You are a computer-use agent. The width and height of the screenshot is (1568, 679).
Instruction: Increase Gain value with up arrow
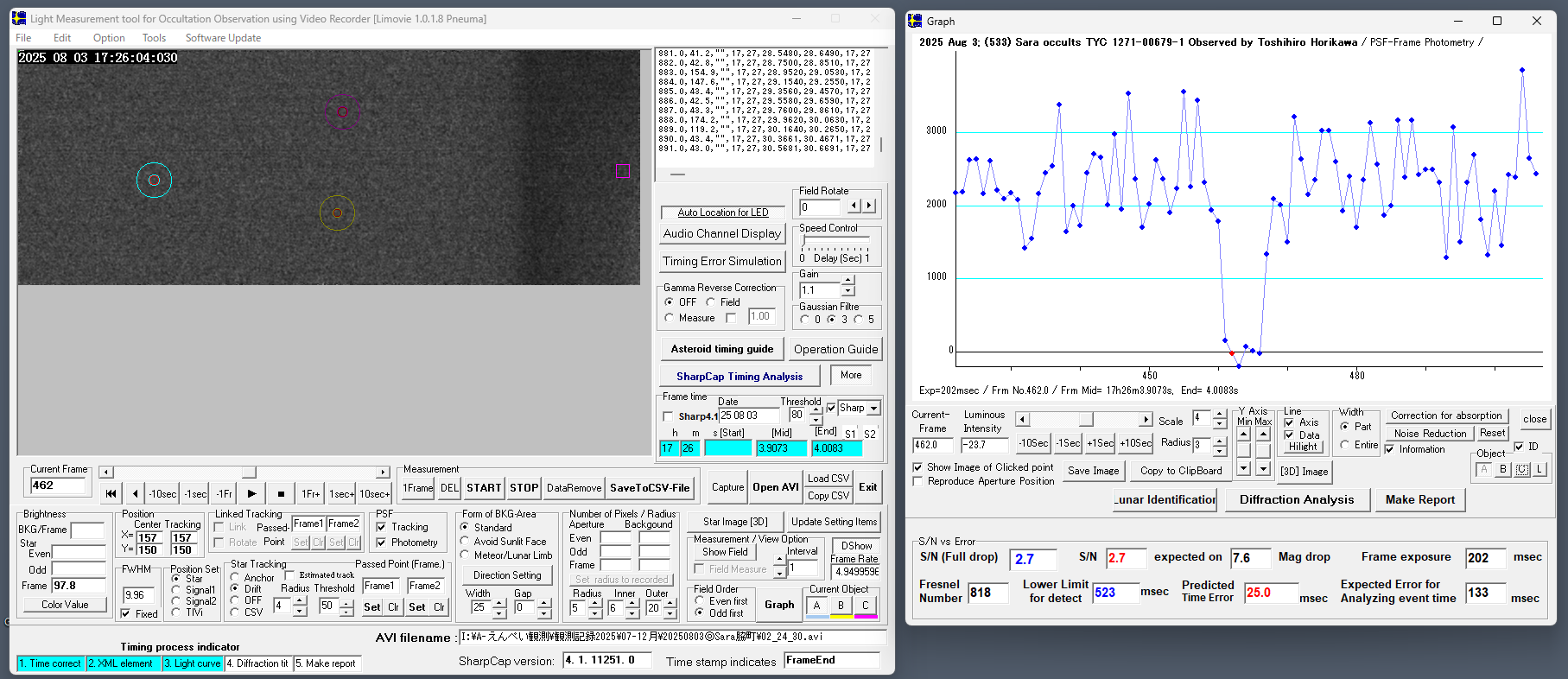point(847,281)
